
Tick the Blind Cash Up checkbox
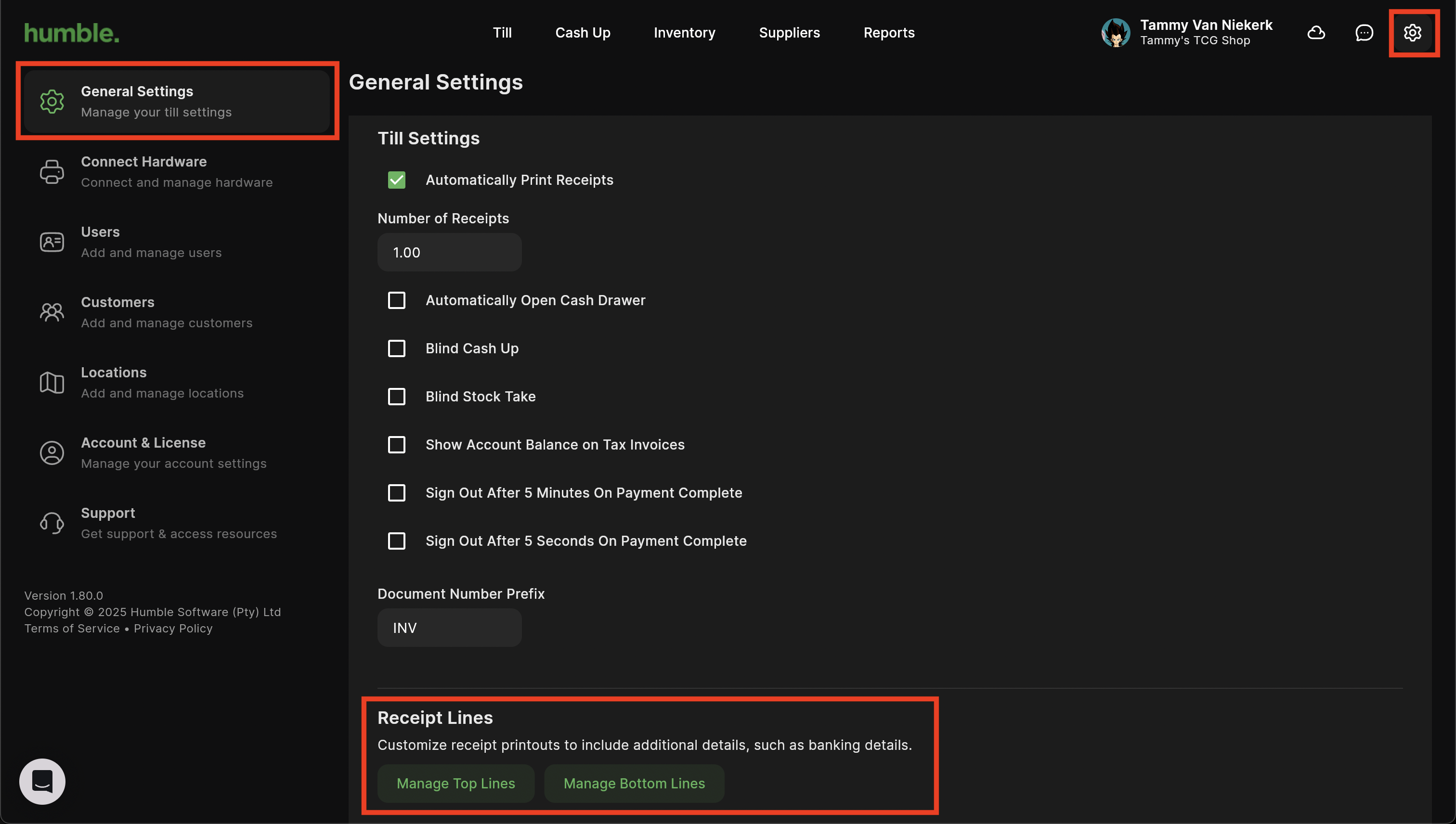pyautogui.click(x=396, y=348)
